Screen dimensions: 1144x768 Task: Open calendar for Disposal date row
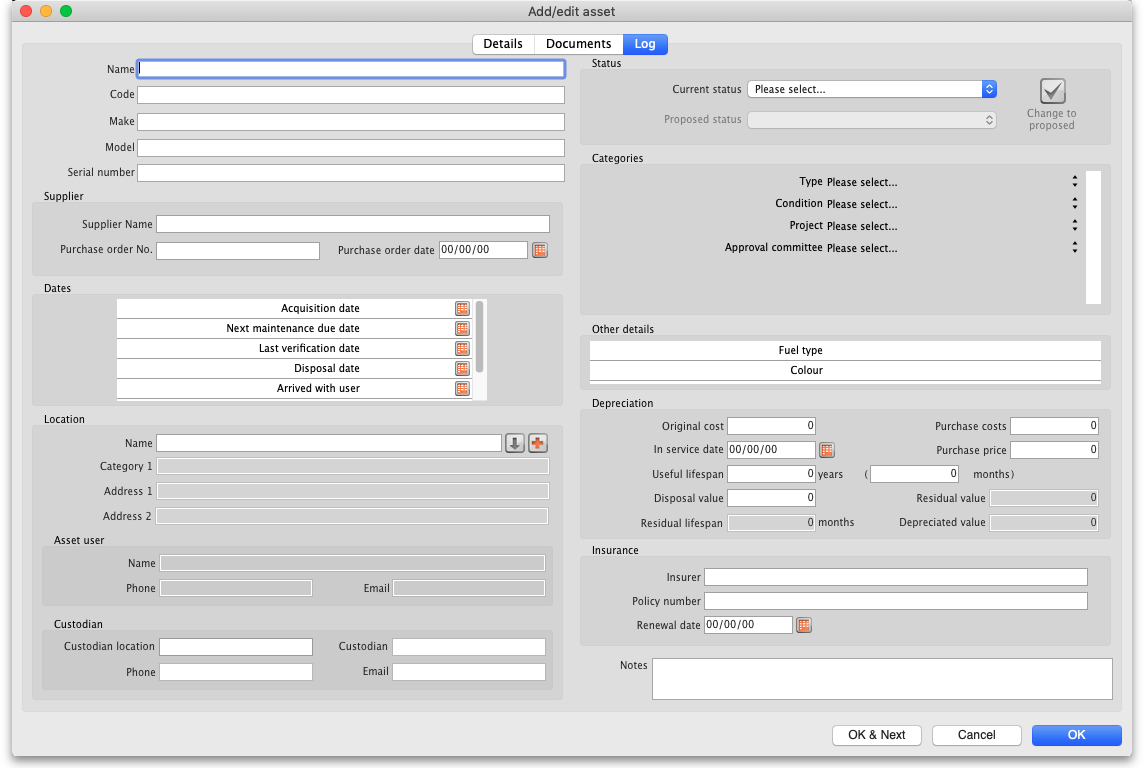click(462, 369)
